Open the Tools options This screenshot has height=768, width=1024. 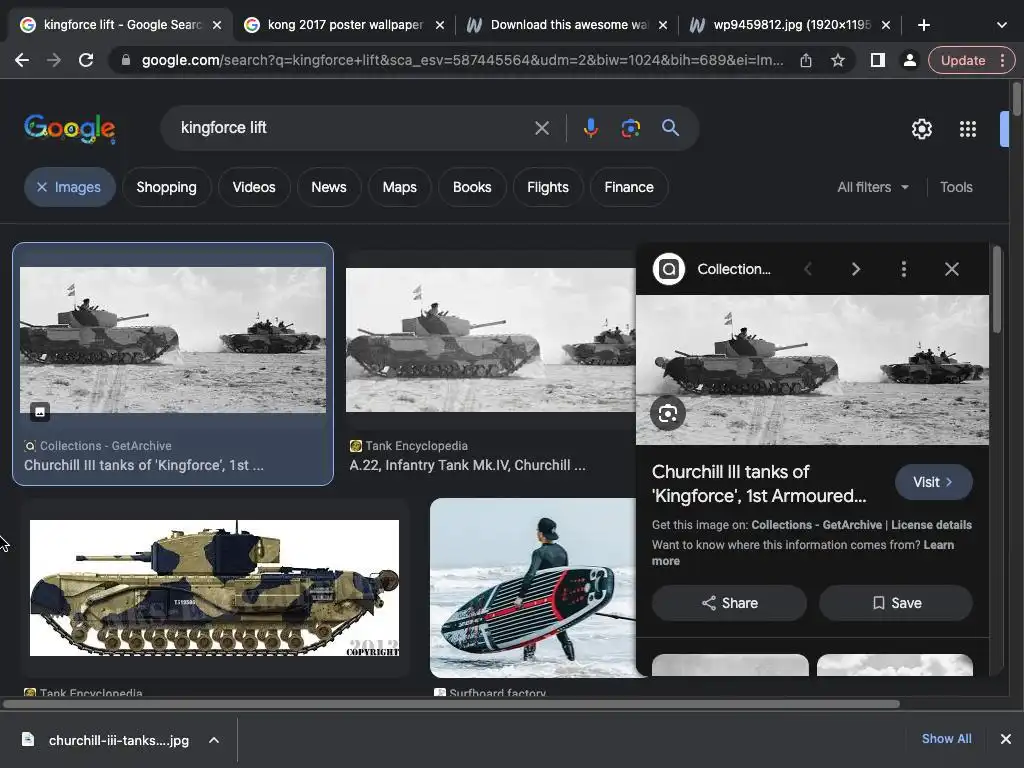[956, 187]
